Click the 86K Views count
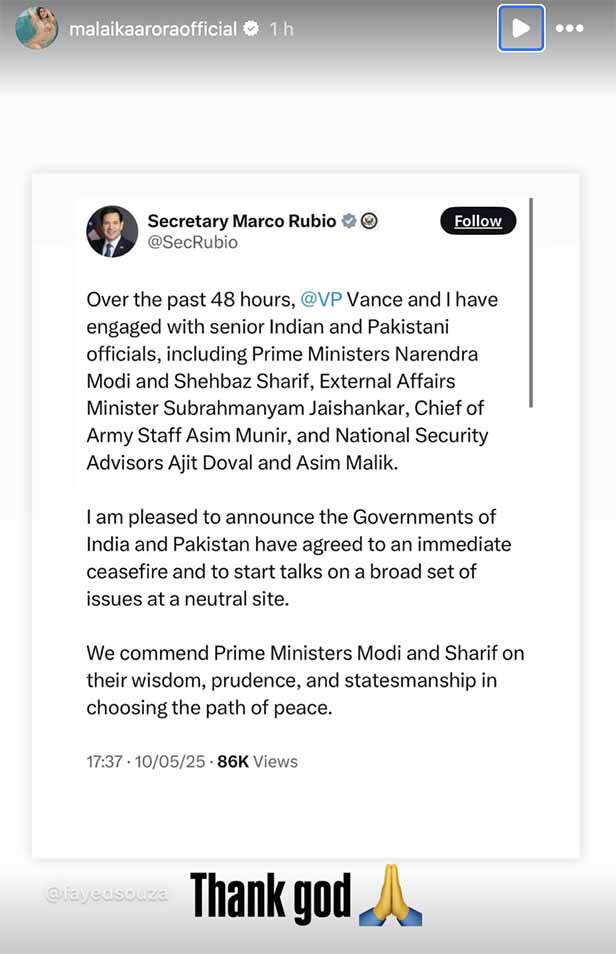616x954 pixels. click(x=257, y=761)
